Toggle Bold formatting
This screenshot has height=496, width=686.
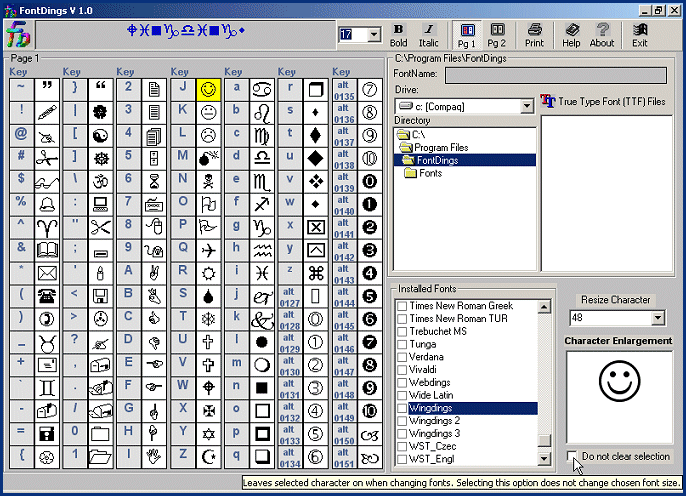coord(399,35)
